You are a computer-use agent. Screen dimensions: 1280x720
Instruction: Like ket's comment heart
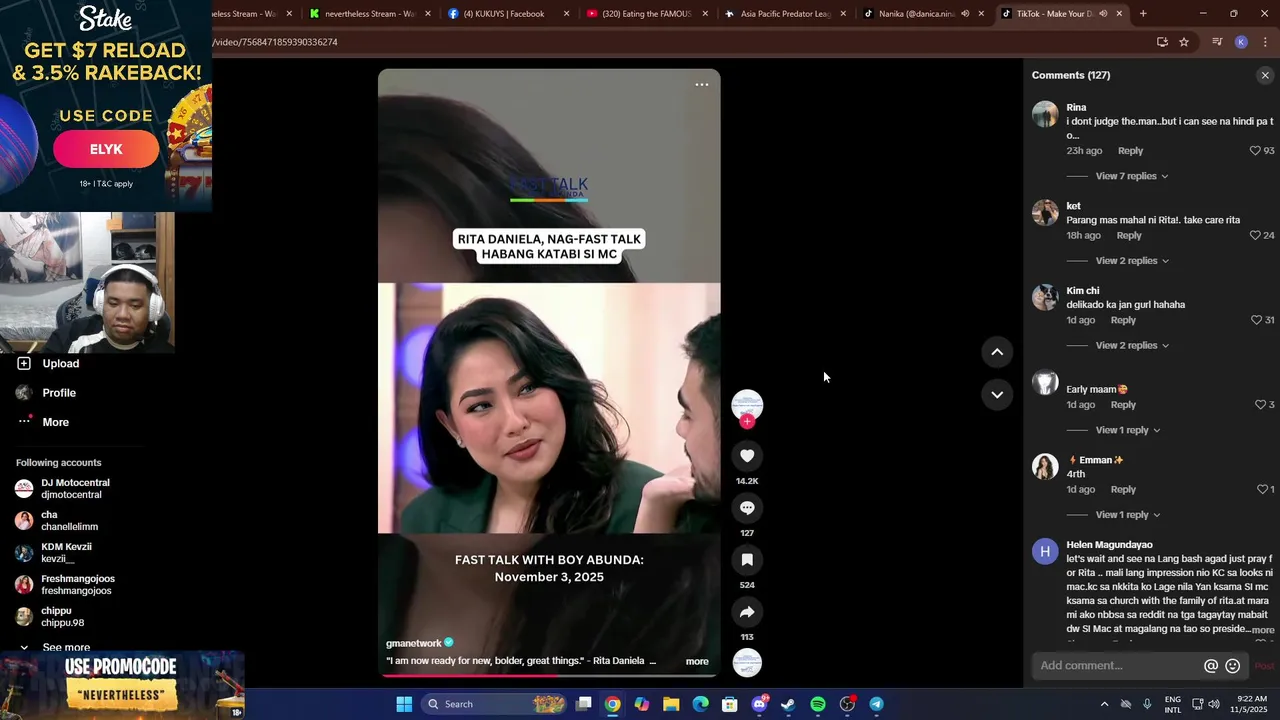click(x=1255, y=236)
